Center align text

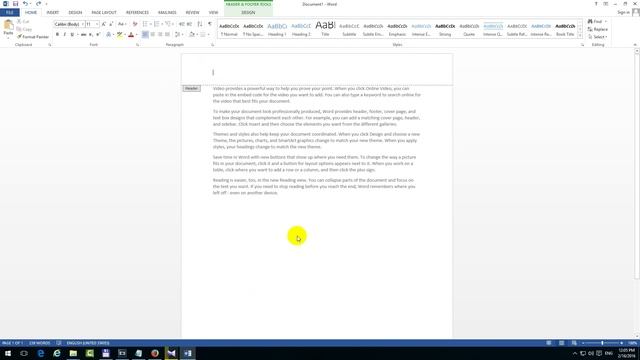(x=153, y=35)
